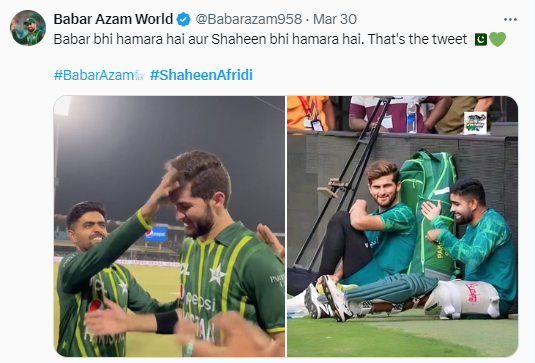
Task: Click the stadium floodlight in left photo
Action: 63,106
